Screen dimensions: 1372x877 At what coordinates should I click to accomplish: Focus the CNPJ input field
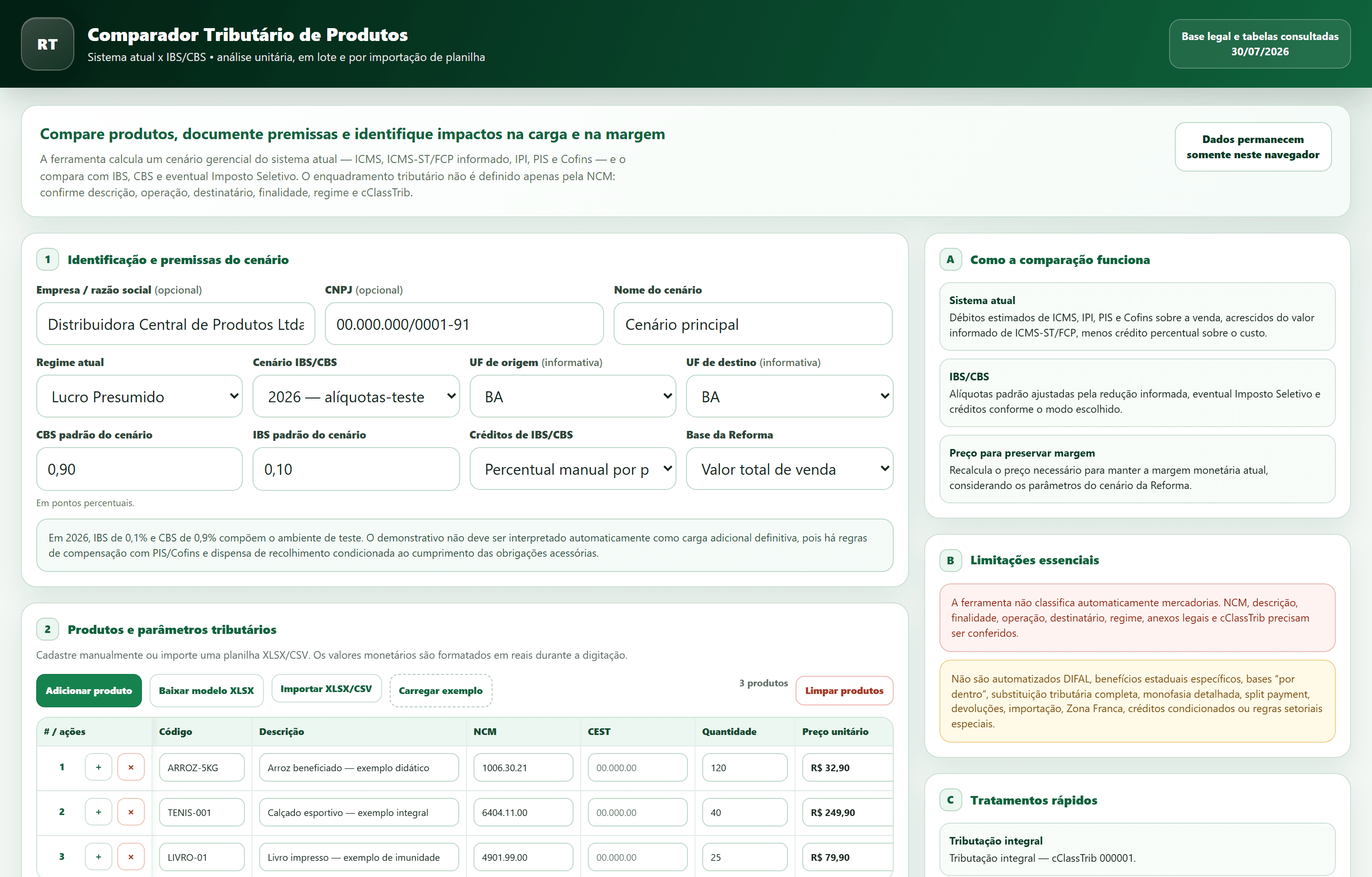[464, 324]
